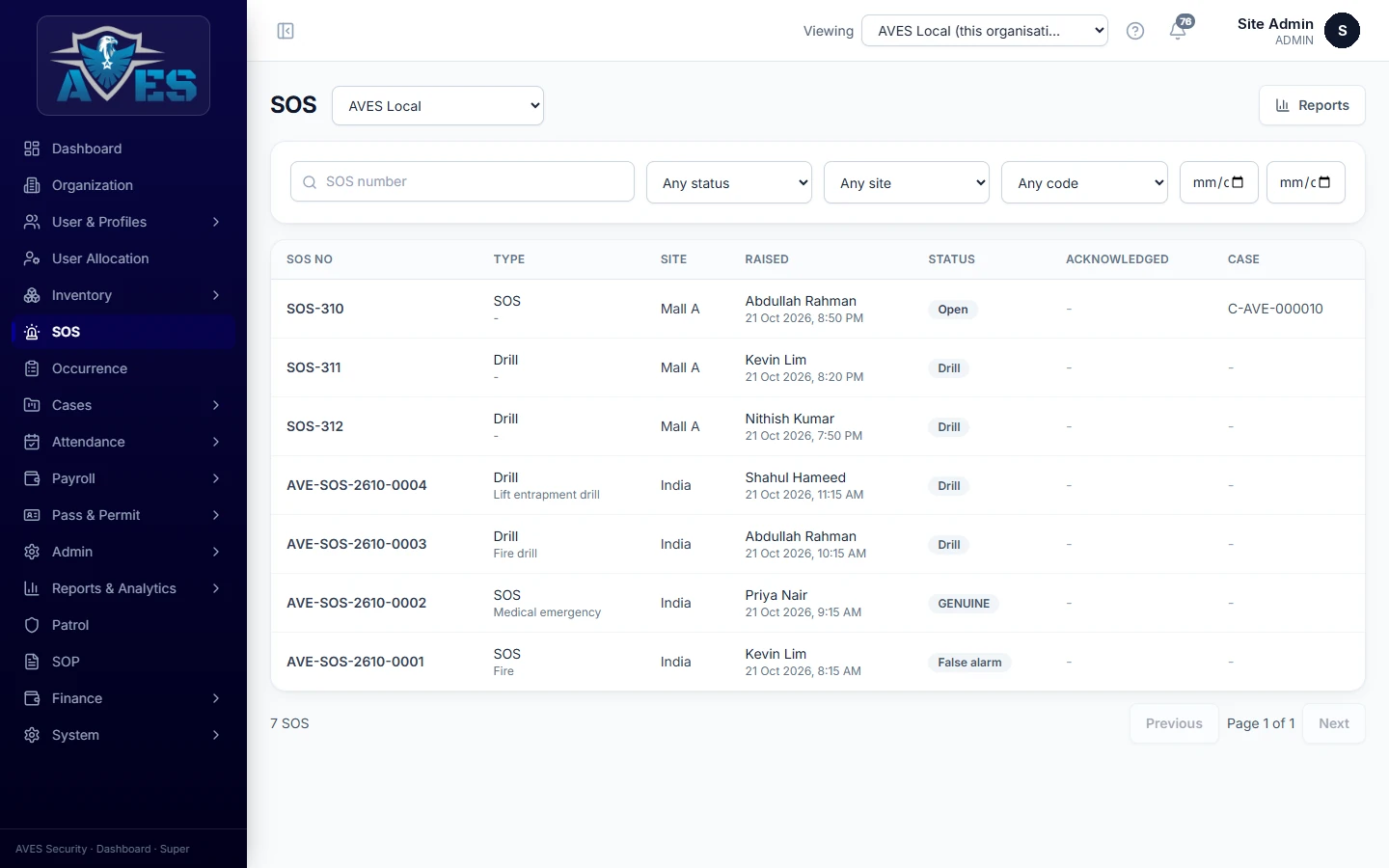
Task: Click the Reports & Analytics chart icon
Action: (x=32, y=588)
